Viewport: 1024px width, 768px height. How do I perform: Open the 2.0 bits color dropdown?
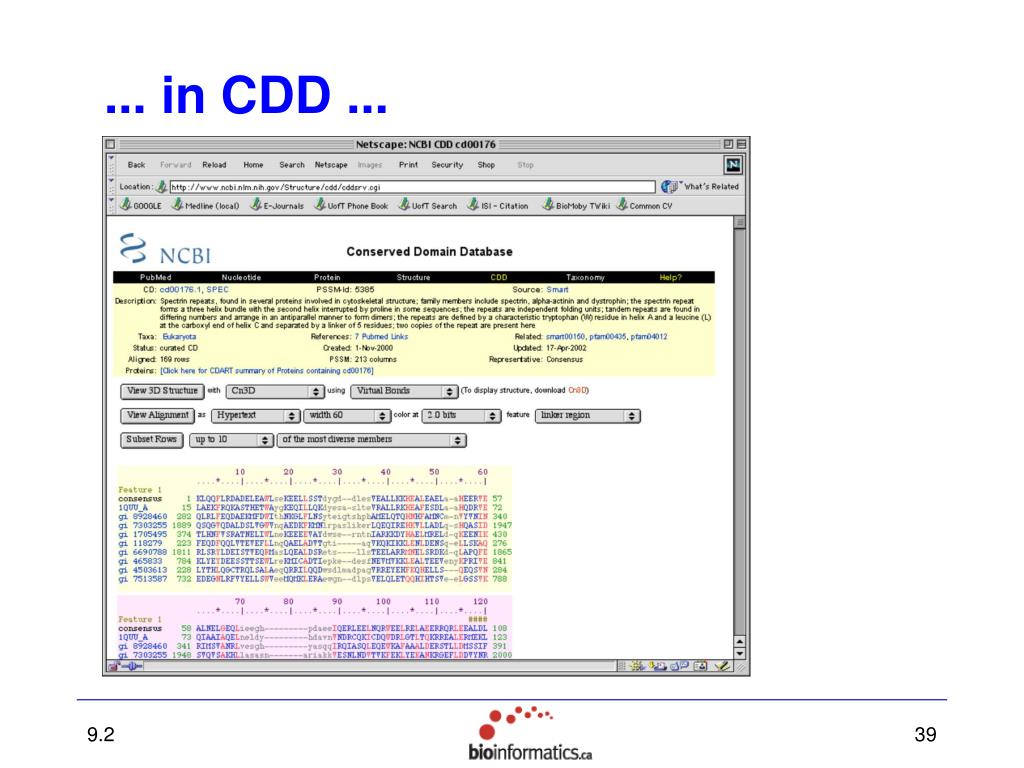pos(462,415)
